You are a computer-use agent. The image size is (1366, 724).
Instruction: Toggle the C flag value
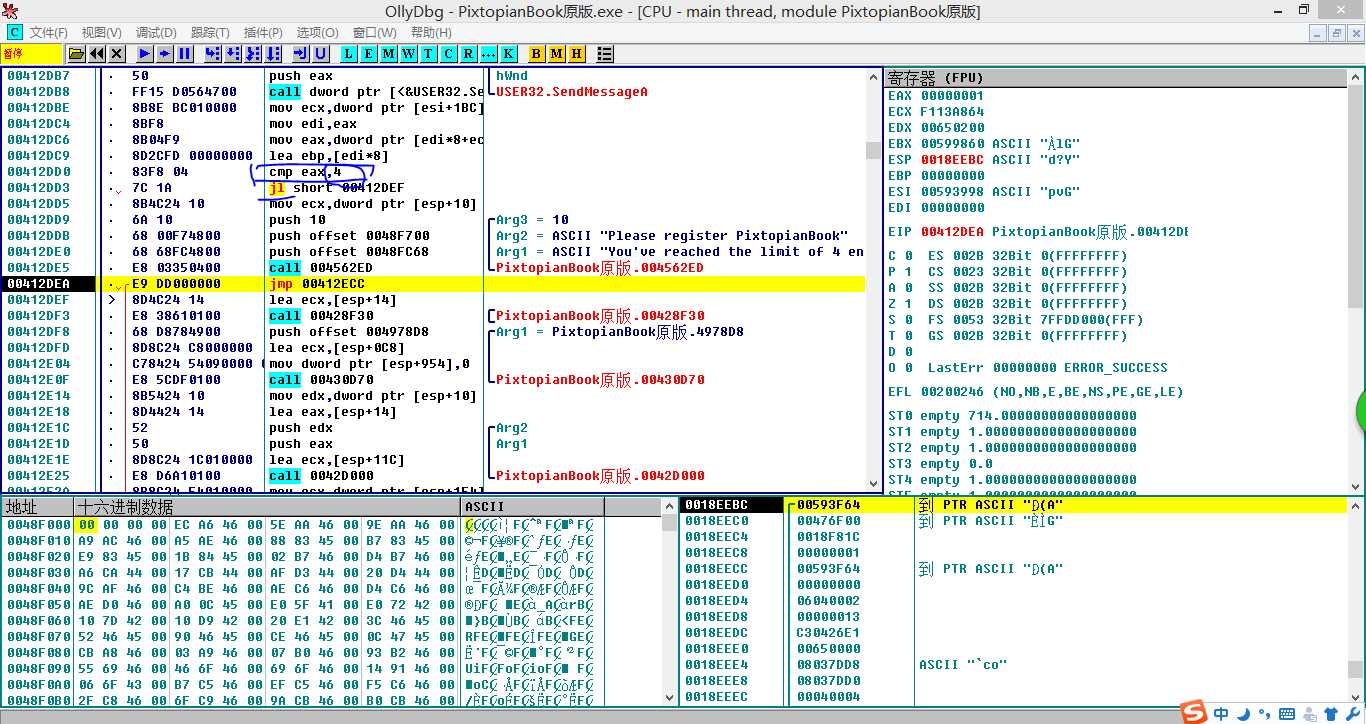pos(908,256)
